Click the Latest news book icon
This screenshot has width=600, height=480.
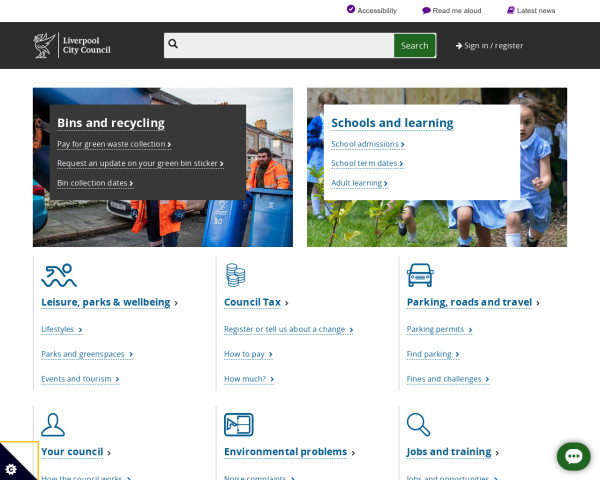coord(510,10)
